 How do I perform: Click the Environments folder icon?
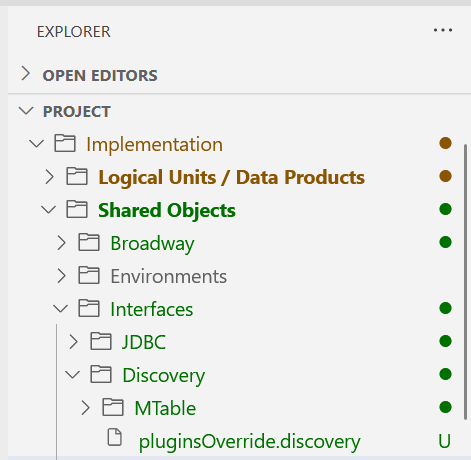click(89, 275)
